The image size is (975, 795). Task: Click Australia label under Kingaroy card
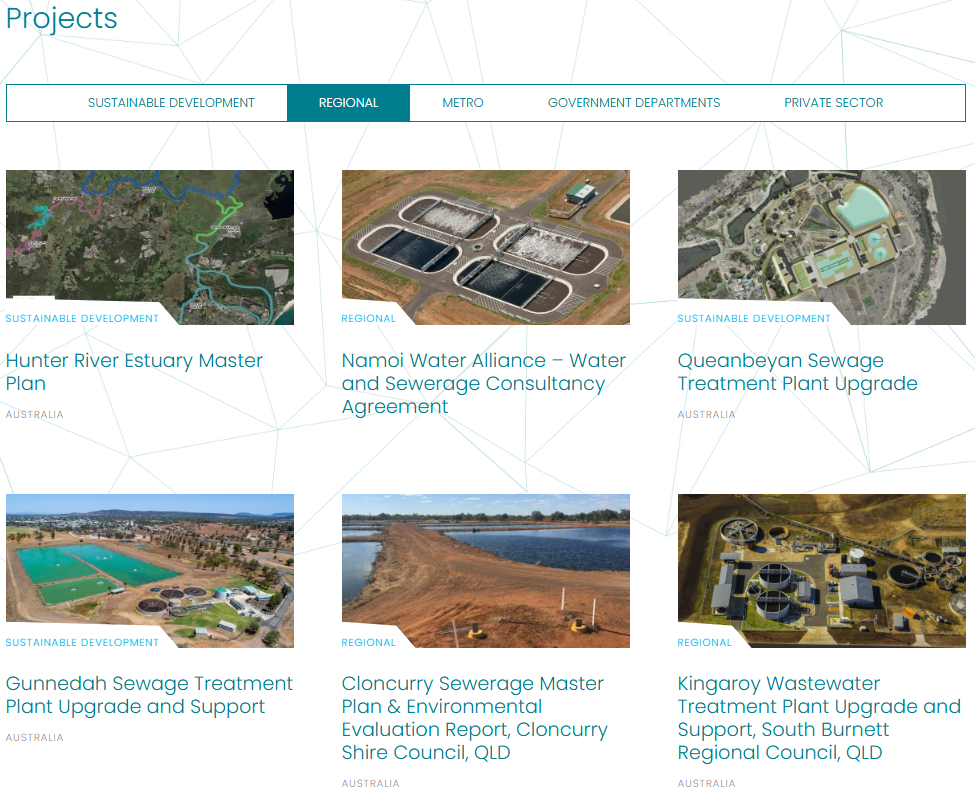(x=706, y=784)
